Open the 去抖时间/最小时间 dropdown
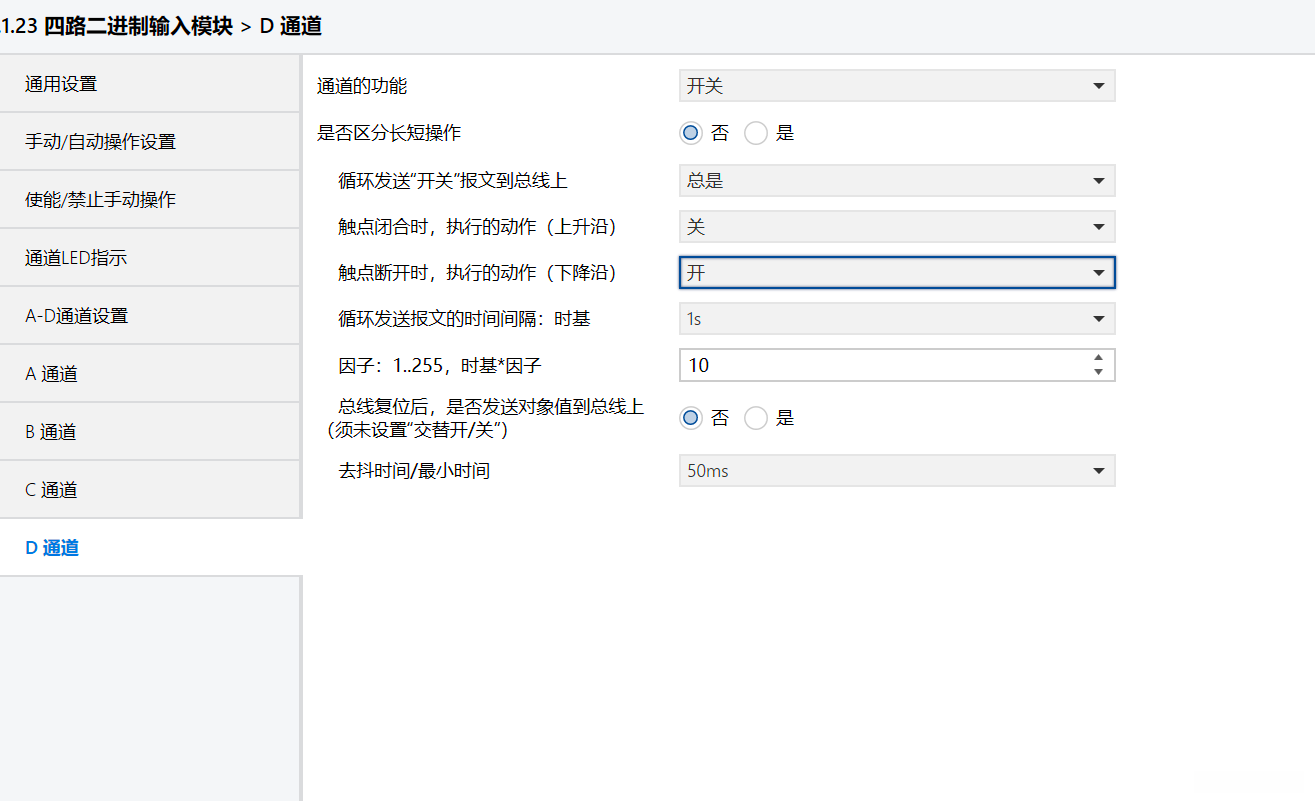 click(896, 471)
